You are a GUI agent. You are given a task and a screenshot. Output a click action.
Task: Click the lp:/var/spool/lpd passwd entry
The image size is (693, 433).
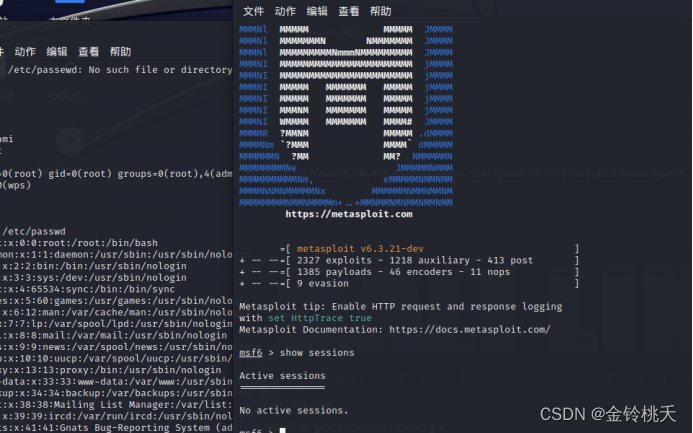click(116, 324)
